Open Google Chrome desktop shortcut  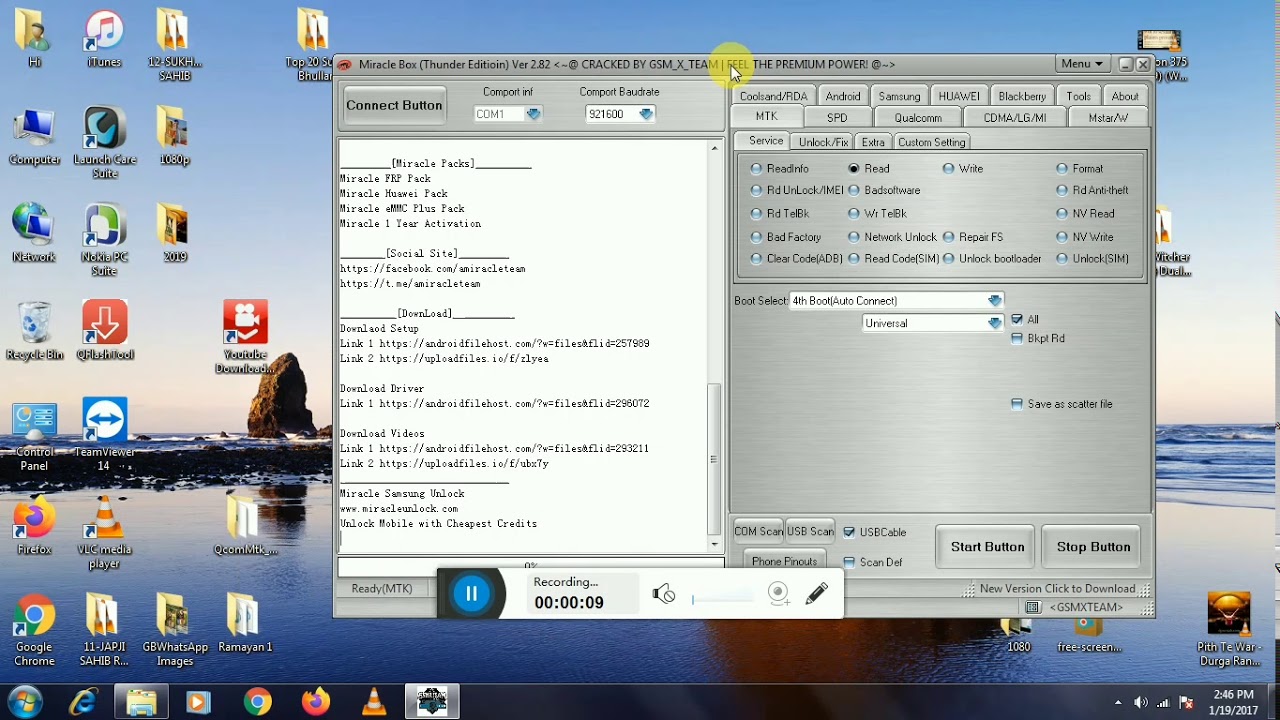[34, 630]
